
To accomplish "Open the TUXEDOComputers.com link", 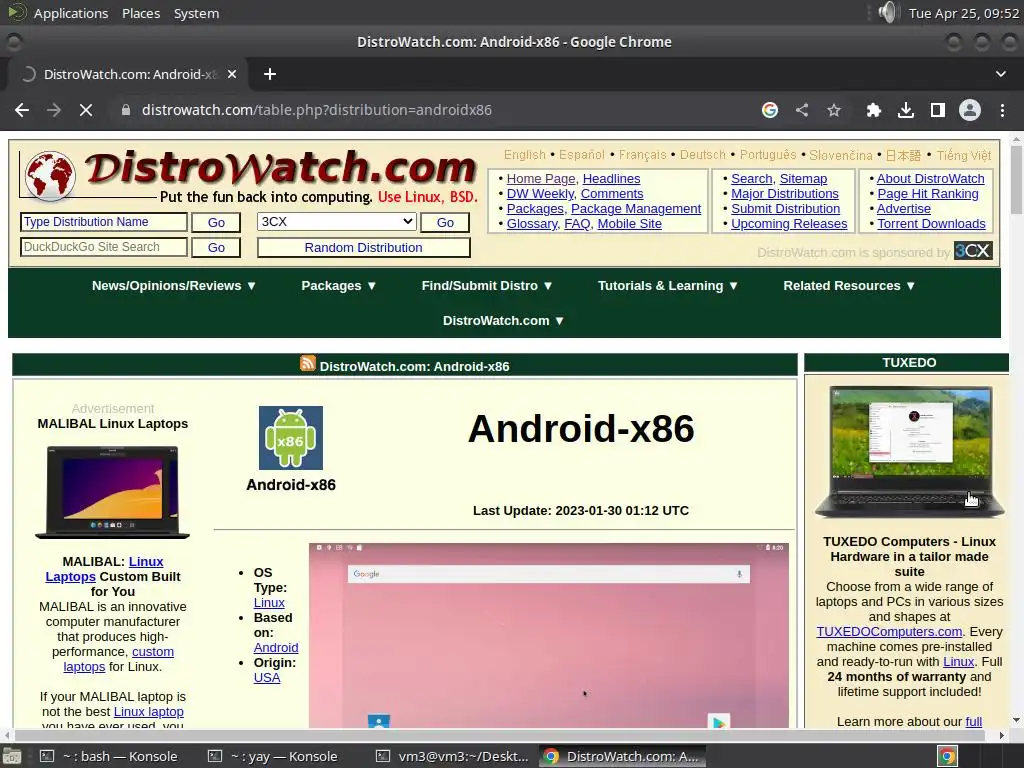I will pos(889,632).
